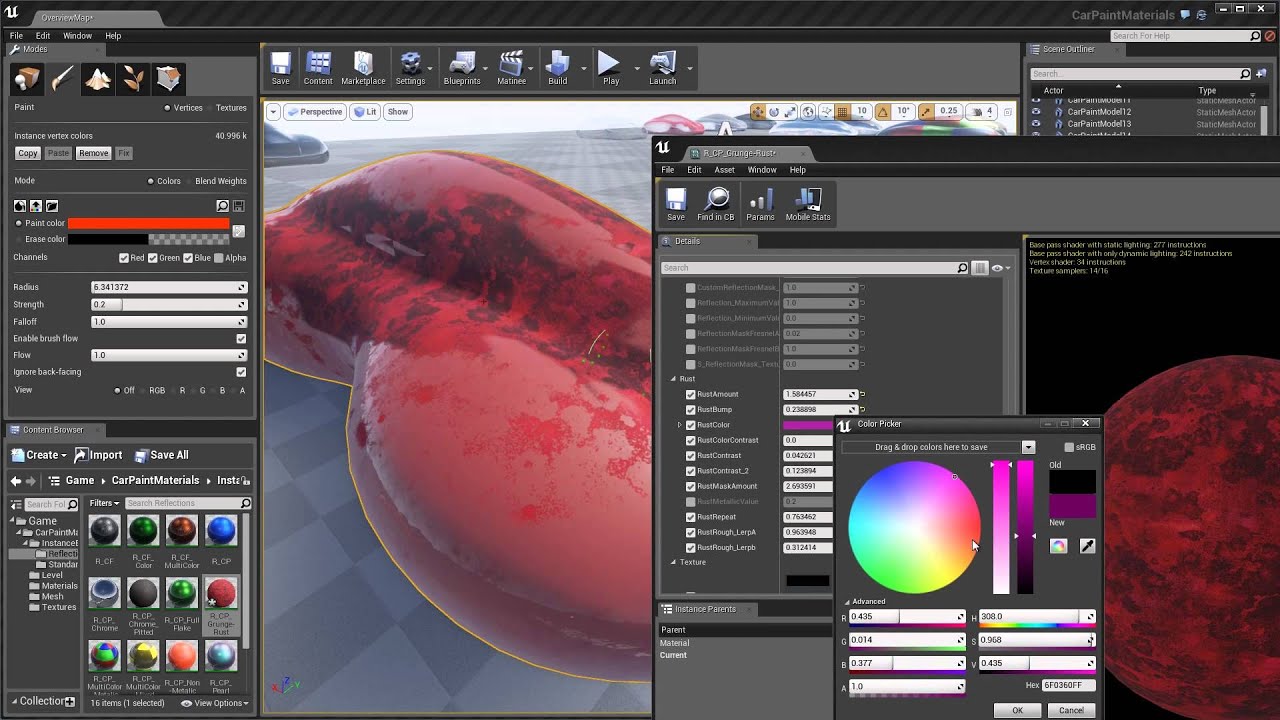1280x720 pixels.
Task: Pick the eyedropper tool in Color Picker
Action: pos(1087,546)
